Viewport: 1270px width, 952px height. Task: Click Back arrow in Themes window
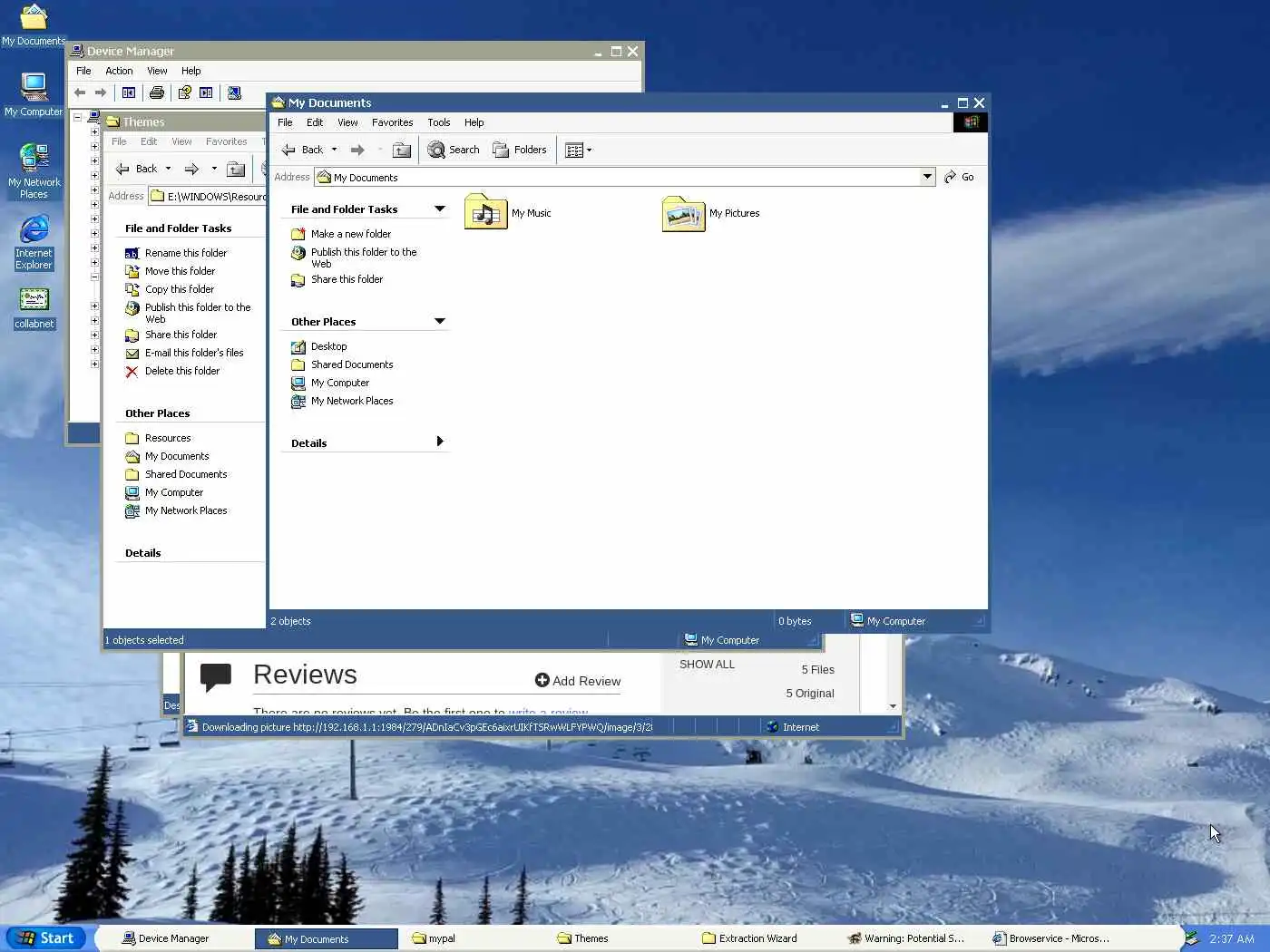[x=137, y=169]
